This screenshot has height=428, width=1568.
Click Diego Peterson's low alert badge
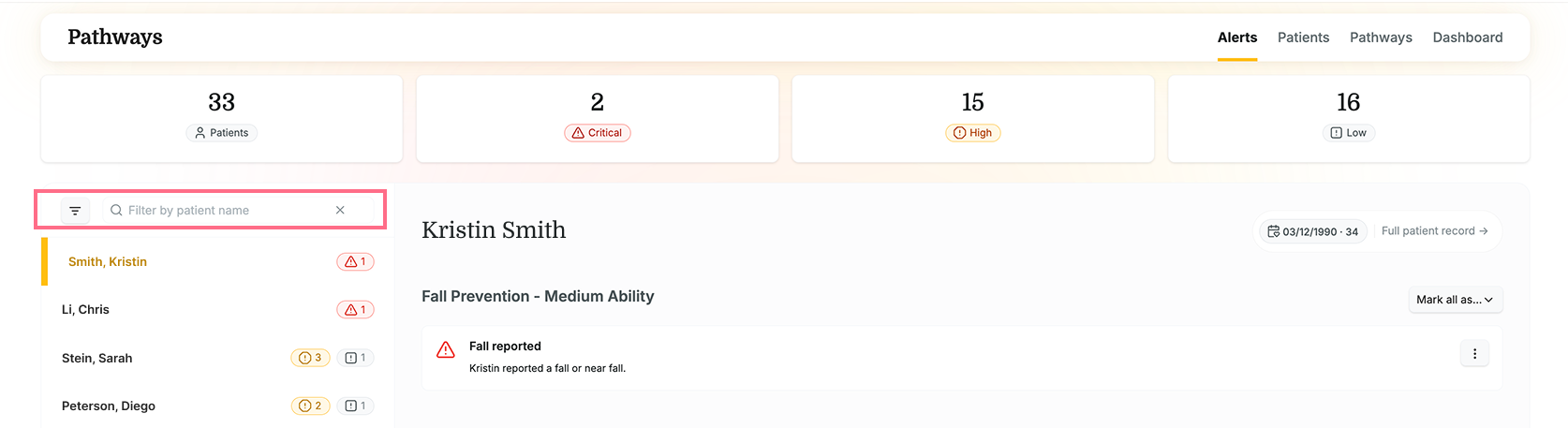point(355,406)
